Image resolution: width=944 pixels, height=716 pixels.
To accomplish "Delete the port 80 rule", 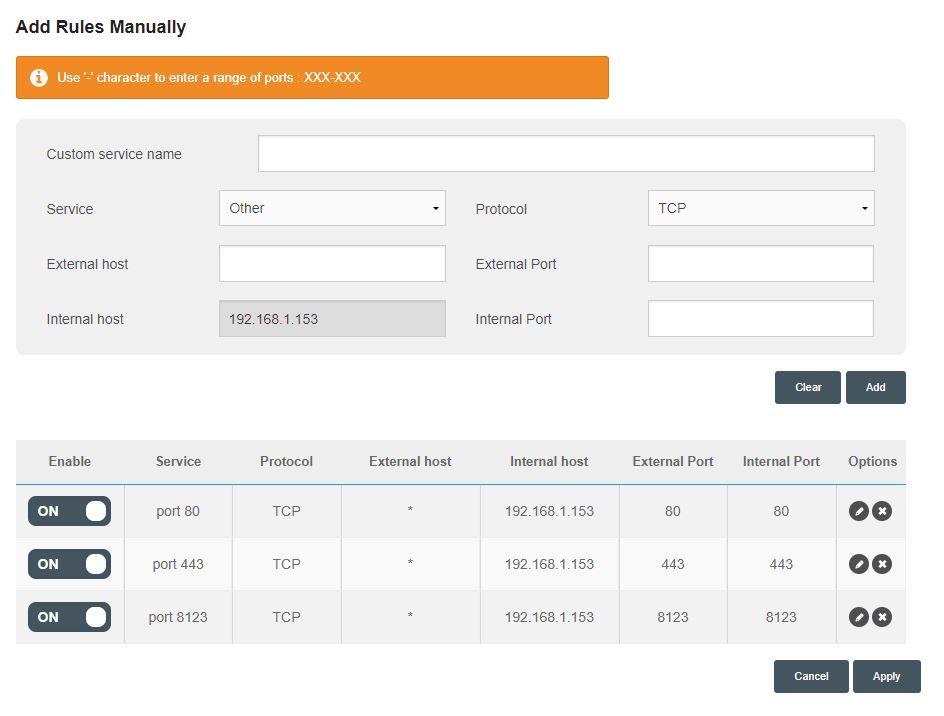I will (882, 511).
